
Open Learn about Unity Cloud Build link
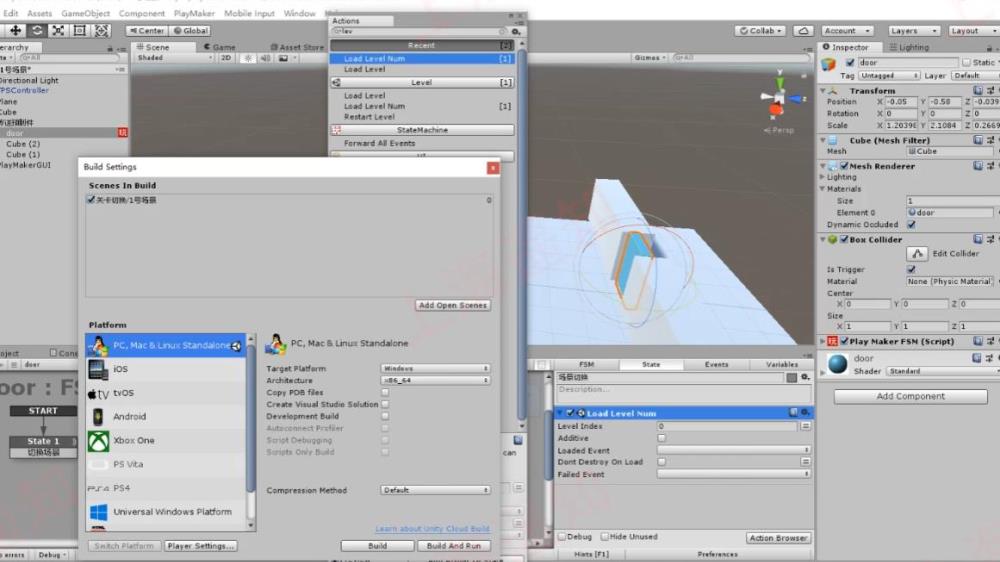[432, 529]
